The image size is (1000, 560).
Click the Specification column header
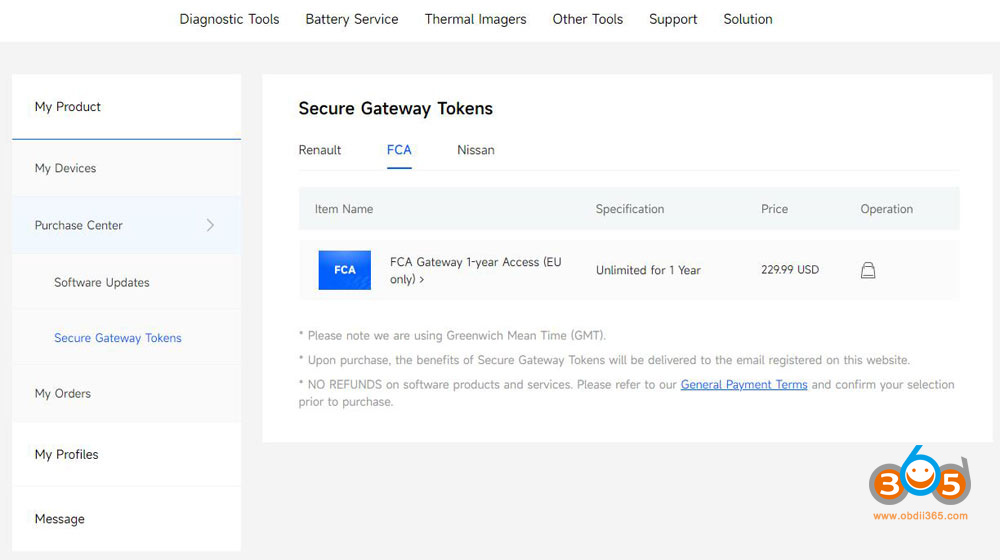pyautogui.click(x=629, y=209)
